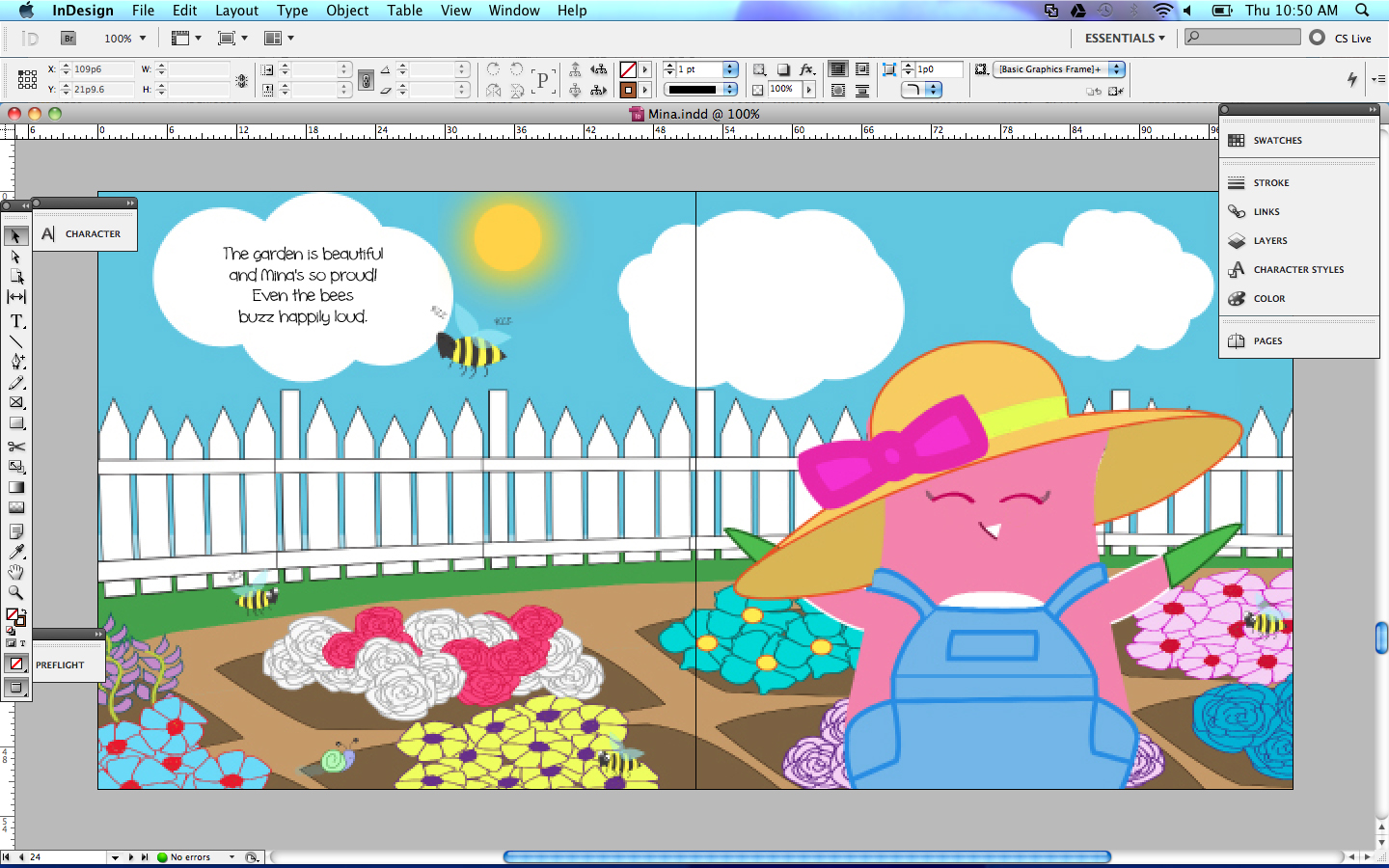Select the Scissors tool

(x=16, y=447)
